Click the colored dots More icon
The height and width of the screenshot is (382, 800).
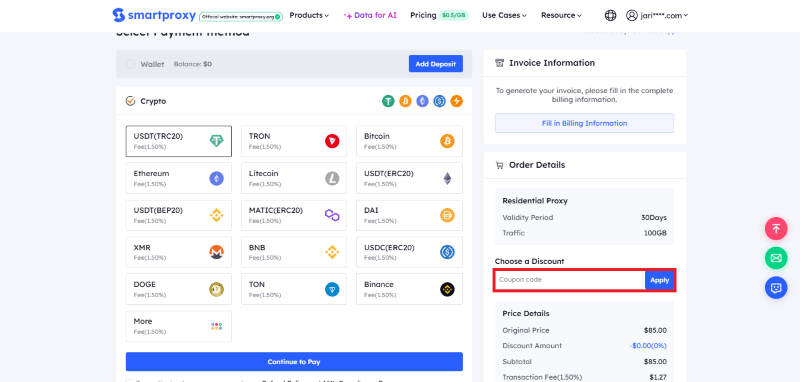(217, 326)
